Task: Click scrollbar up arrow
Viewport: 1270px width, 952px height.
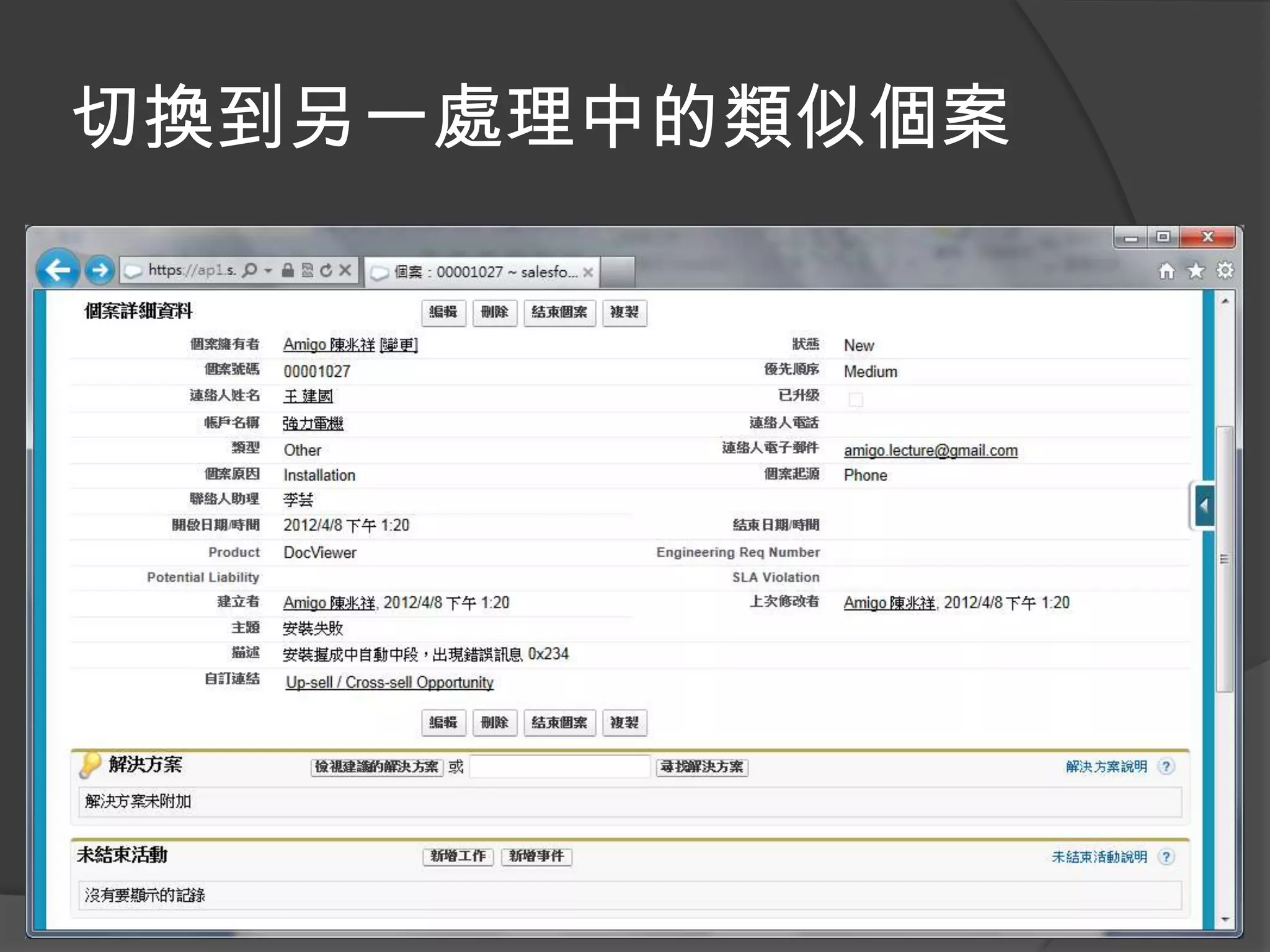Action: click(x=1225, y=301)
